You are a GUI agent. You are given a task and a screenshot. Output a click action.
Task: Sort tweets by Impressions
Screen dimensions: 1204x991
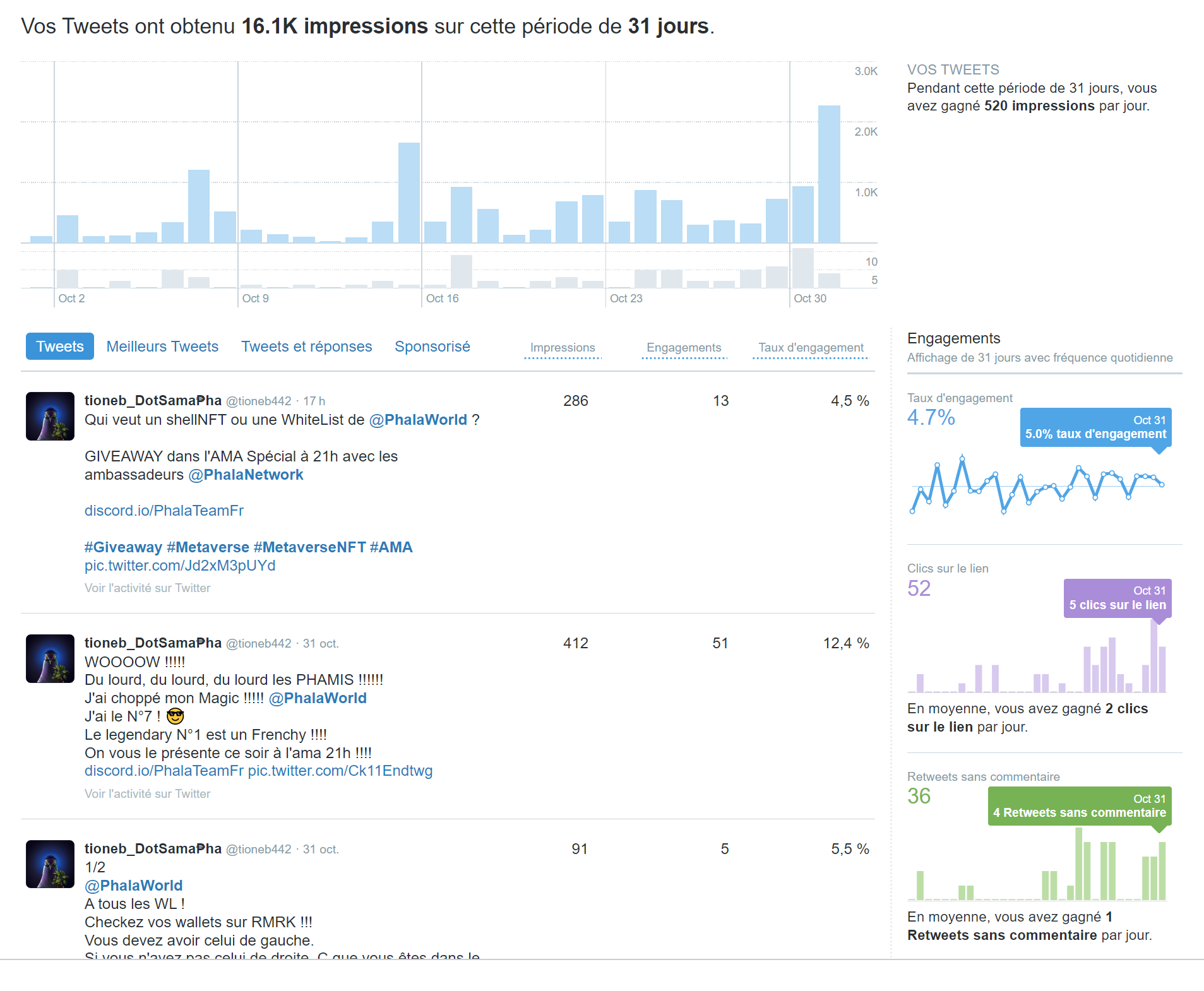tap(562, 348)
